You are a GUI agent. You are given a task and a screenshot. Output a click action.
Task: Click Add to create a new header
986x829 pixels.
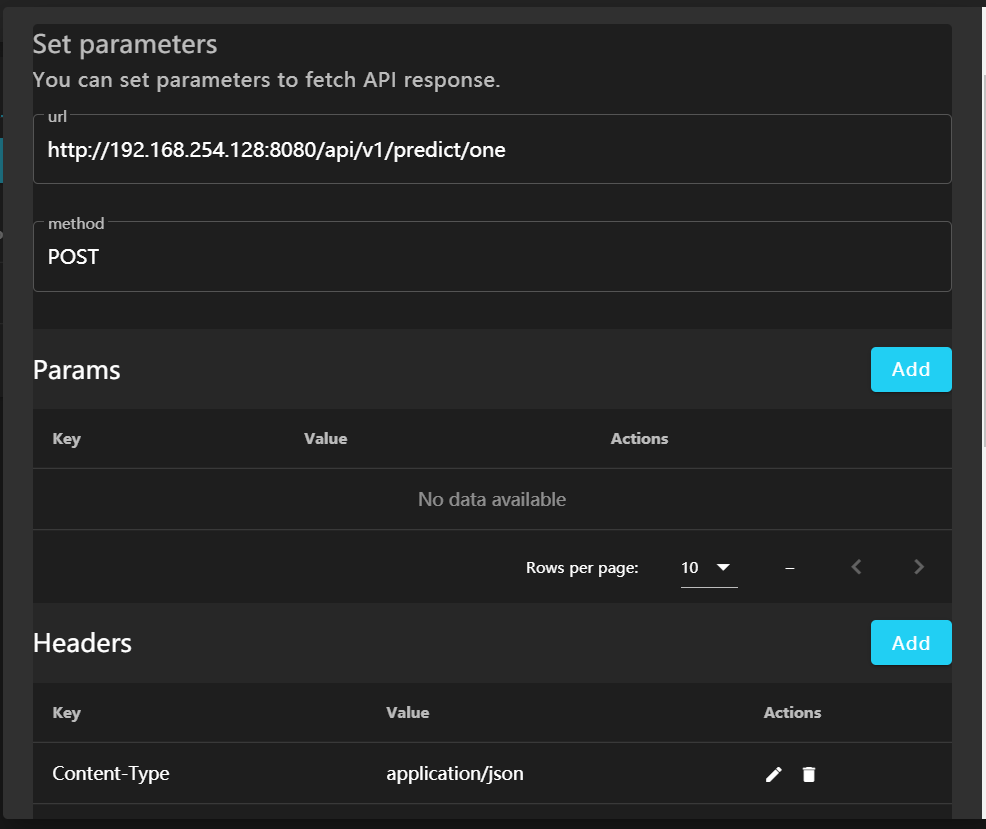911,642
